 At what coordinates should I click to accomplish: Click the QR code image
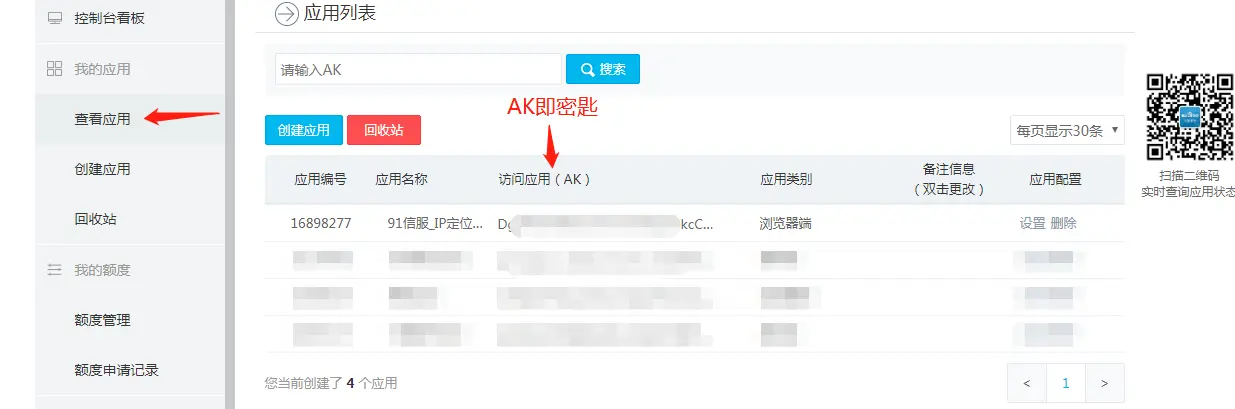1189,117
